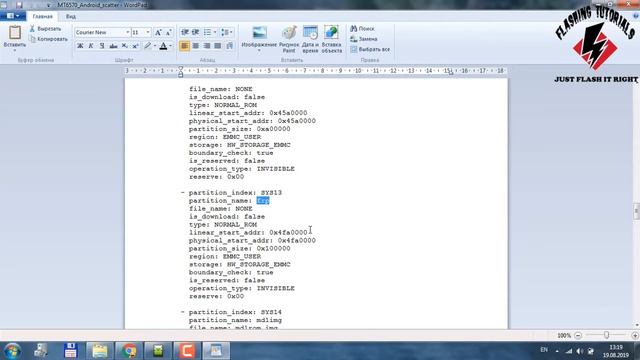
Task: Expand the Вставить paste options arrow
Action: tap(15, 50)
